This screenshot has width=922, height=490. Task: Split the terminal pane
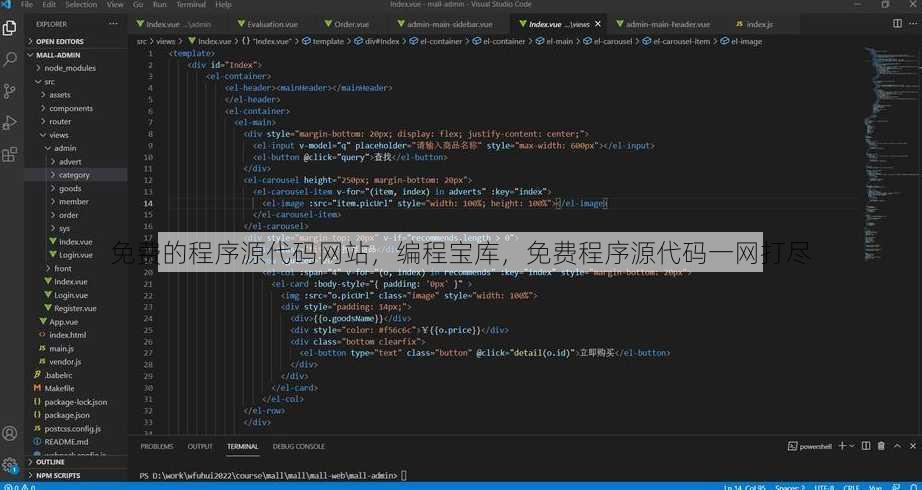[x=866, y=446]
